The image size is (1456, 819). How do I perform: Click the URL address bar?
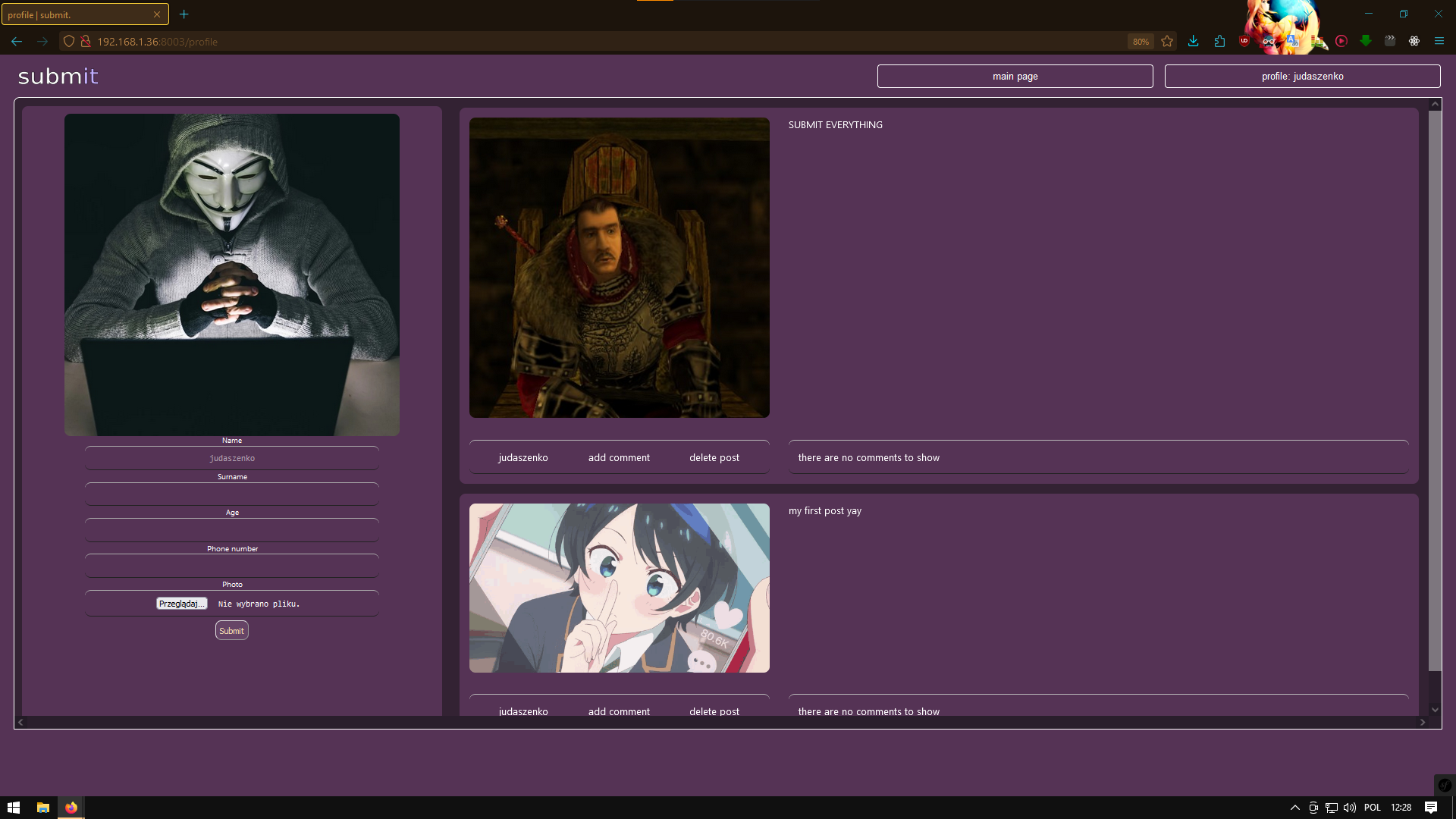591,42
